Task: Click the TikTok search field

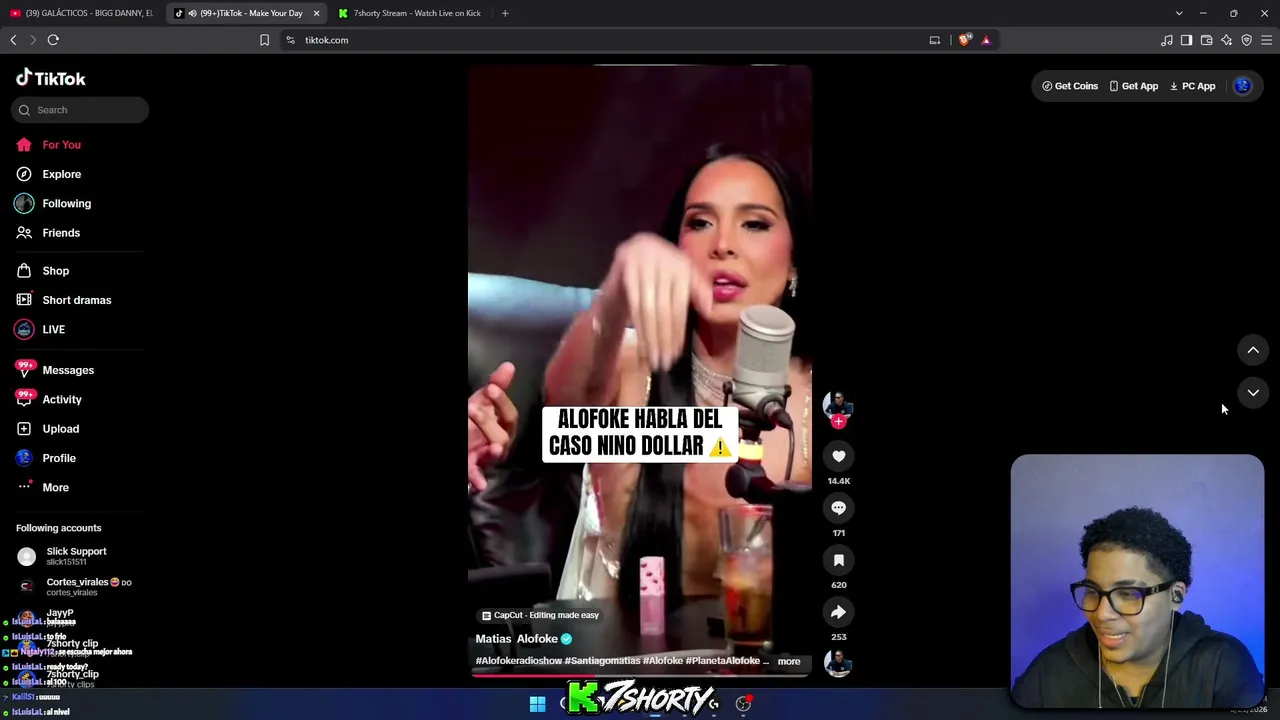Action: click(x=80, y=110)
